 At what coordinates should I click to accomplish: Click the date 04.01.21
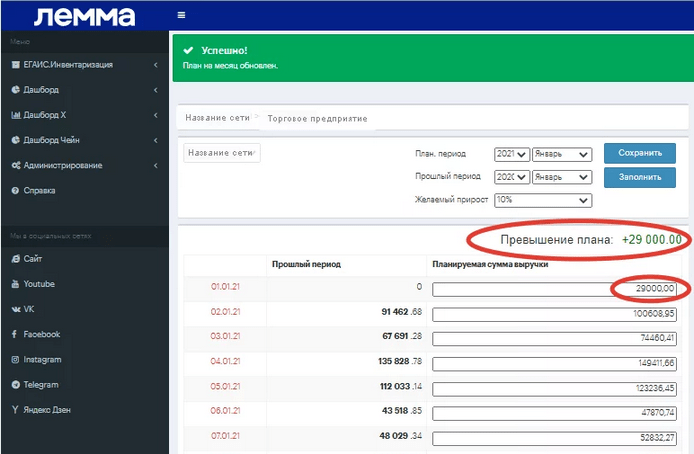[x=225, y=362]
